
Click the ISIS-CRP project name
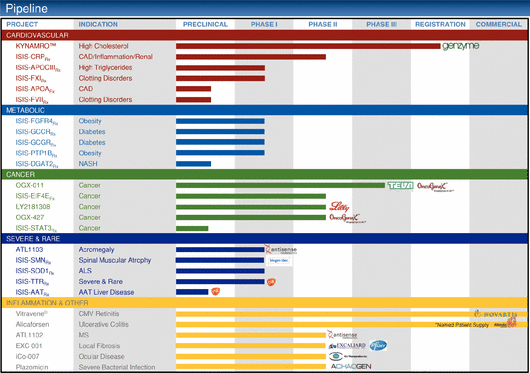(x=33, y=57)
